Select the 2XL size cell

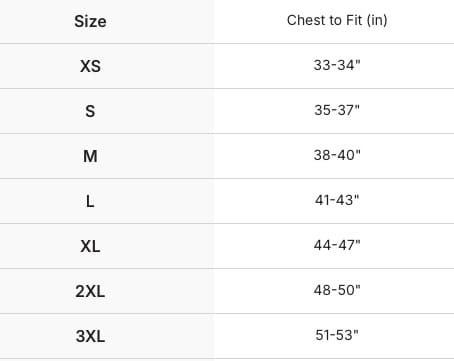tap(90, 291)
